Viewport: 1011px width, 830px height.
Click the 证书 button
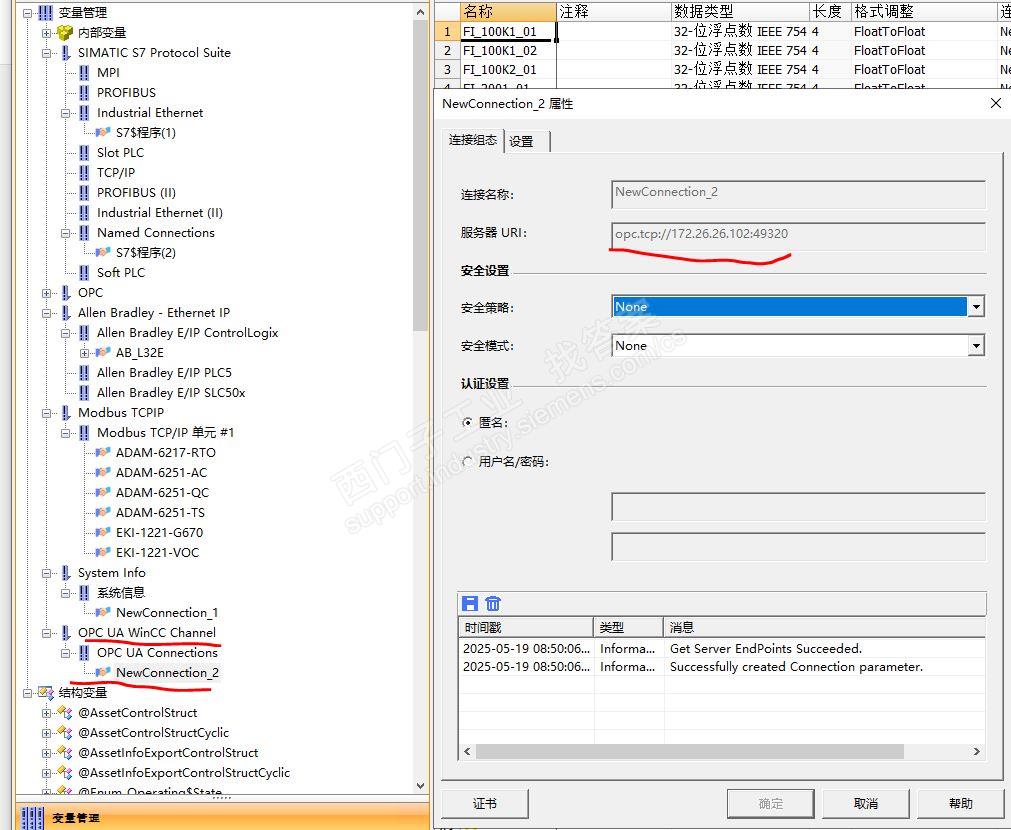[485, 804]
